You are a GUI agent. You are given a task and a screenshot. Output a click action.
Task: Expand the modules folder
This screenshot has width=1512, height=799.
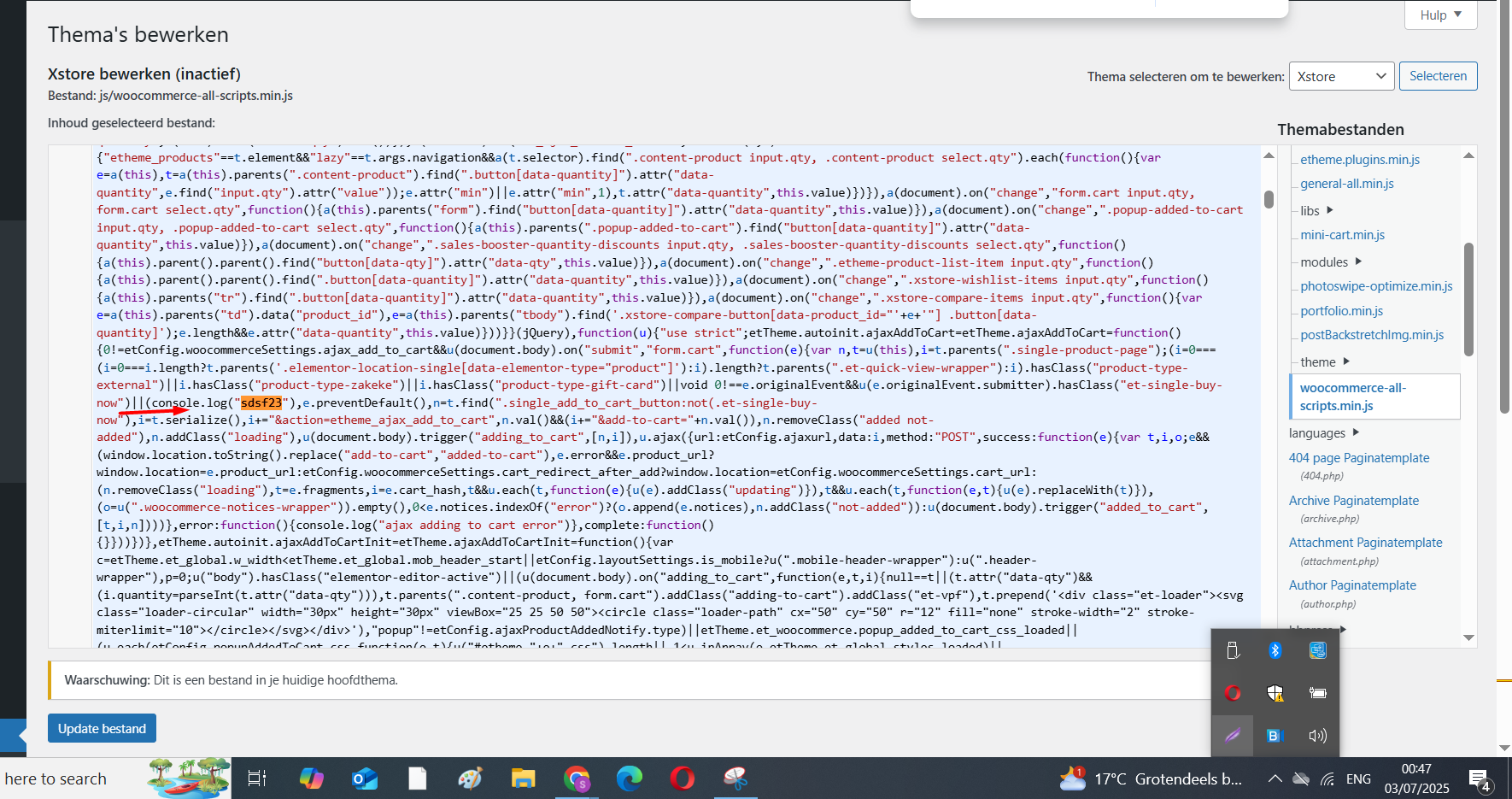tap(1331, 262)
